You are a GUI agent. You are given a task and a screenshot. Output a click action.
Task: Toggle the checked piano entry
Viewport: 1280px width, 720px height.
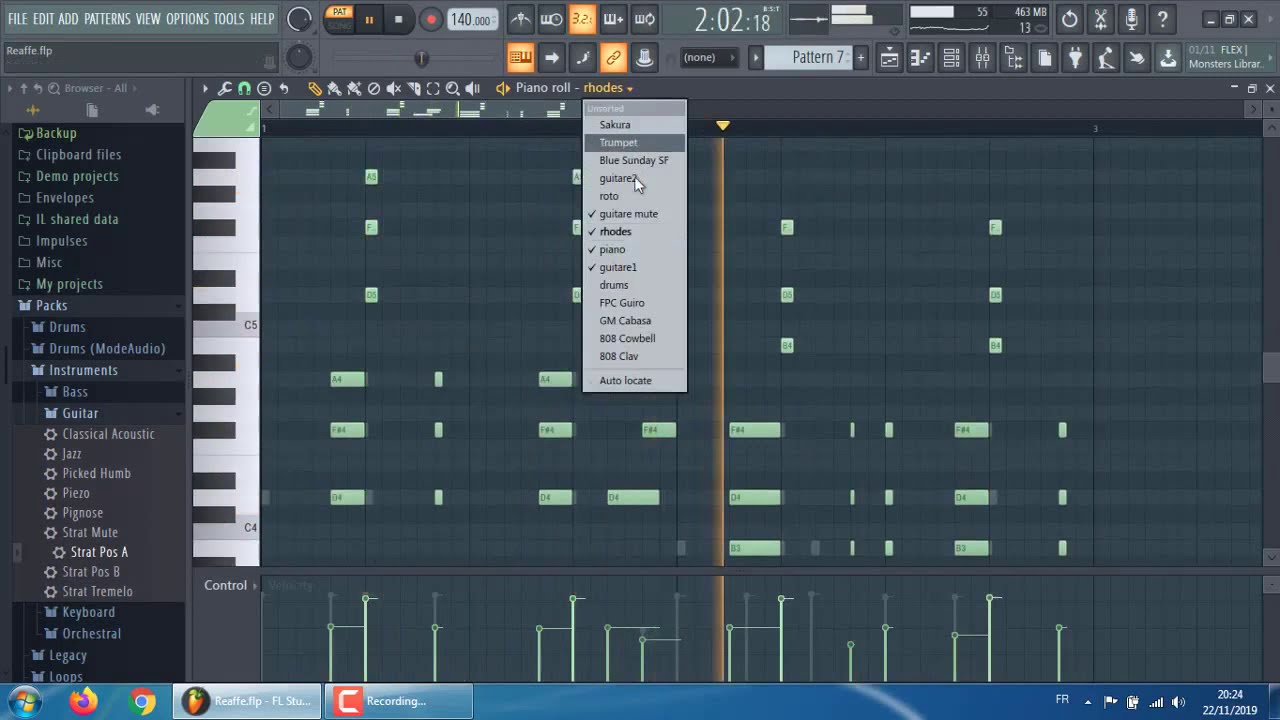point(634,250)
